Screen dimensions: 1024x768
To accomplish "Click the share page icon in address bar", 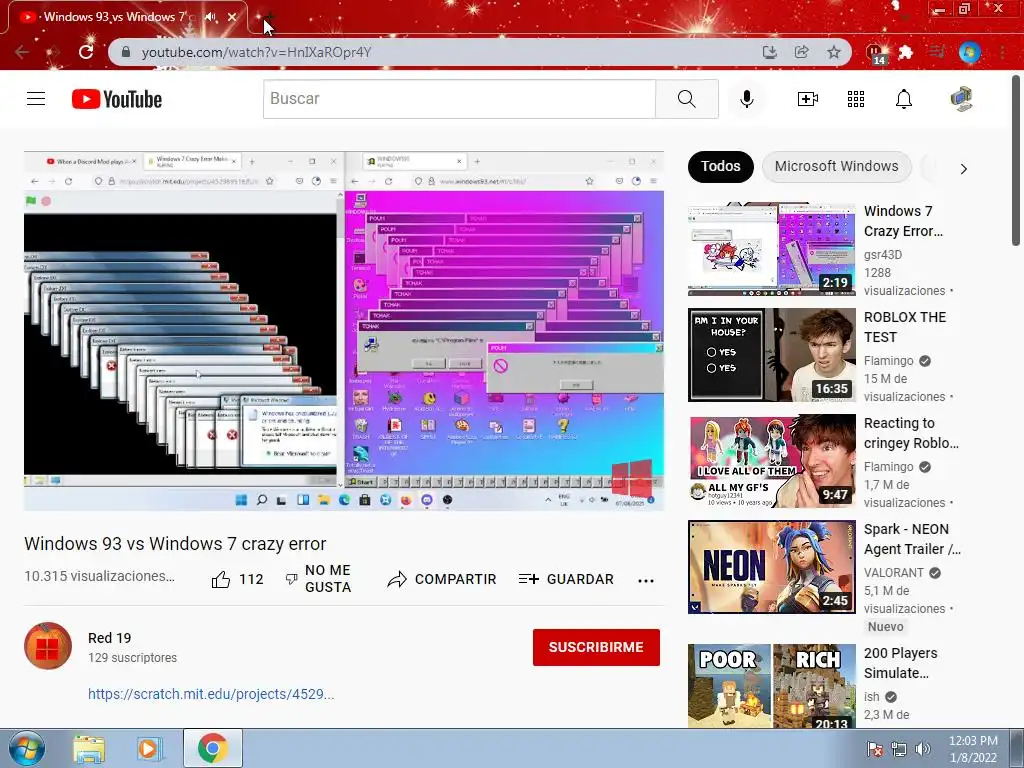I will (801, 52).
